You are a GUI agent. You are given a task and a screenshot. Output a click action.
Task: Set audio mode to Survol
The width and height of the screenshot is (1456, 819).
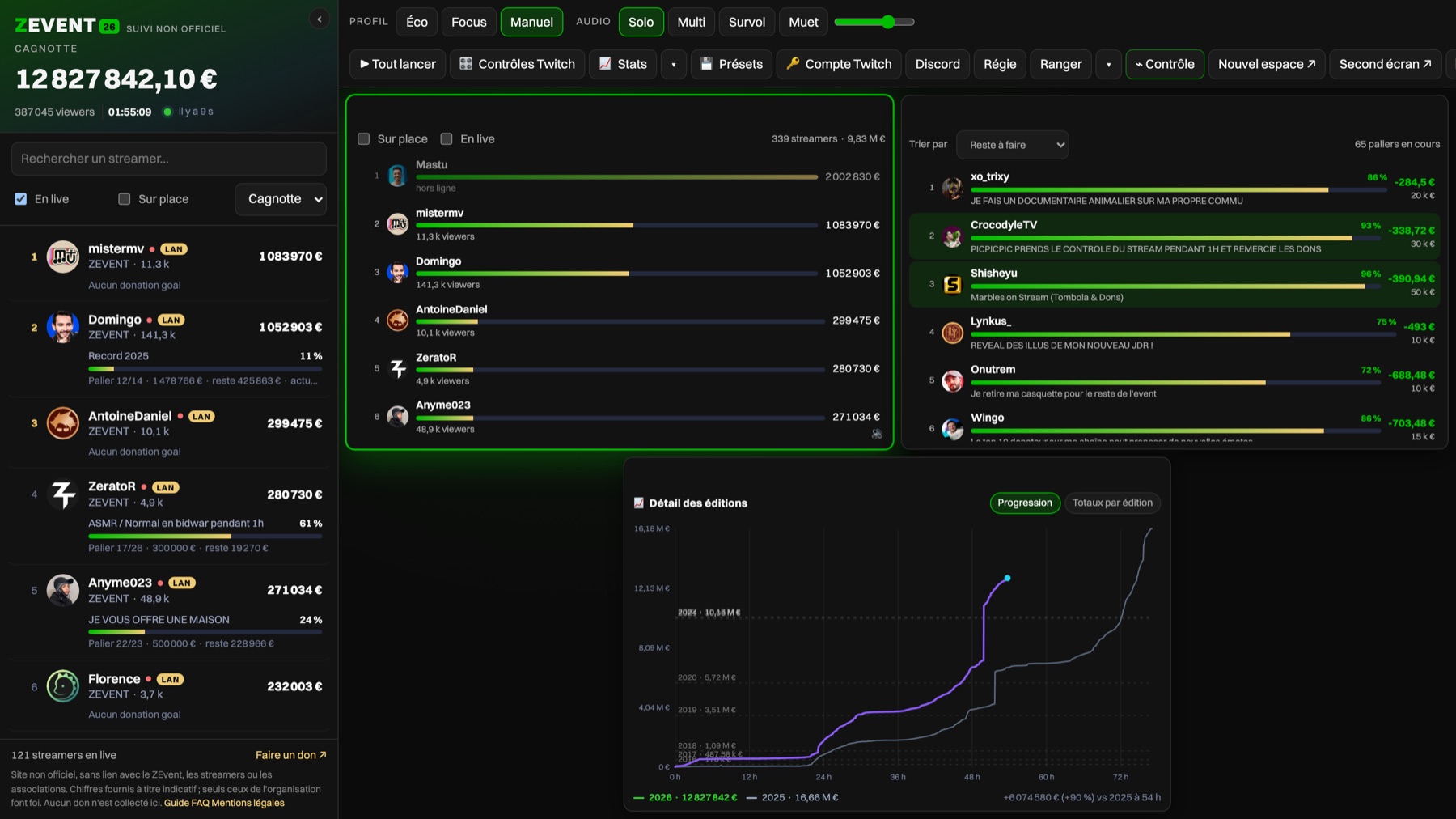(x=747, y=22)
